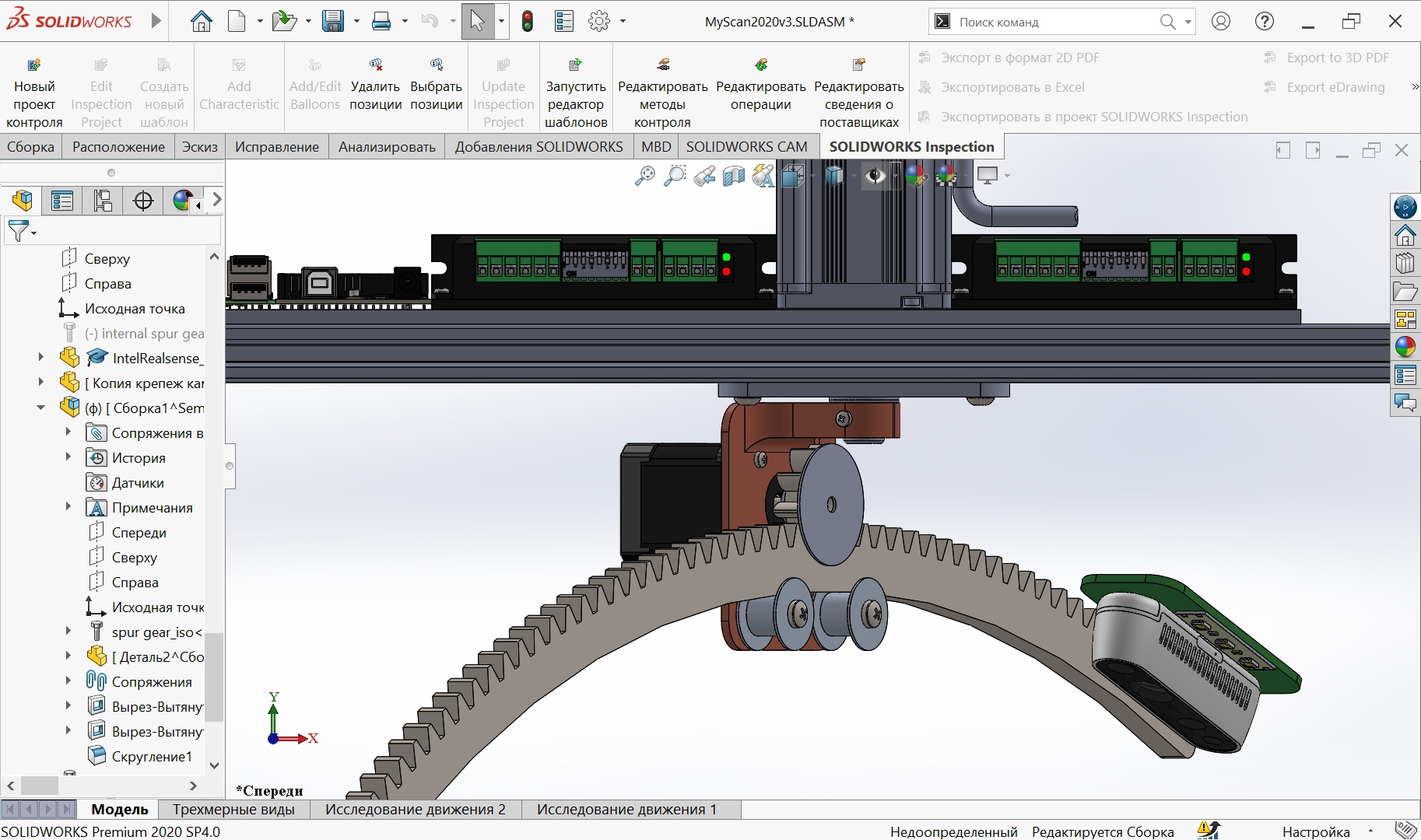Click the Zoom to Fit magnifier icon
Screen dimensions: 1421x840
pos(644,177)
